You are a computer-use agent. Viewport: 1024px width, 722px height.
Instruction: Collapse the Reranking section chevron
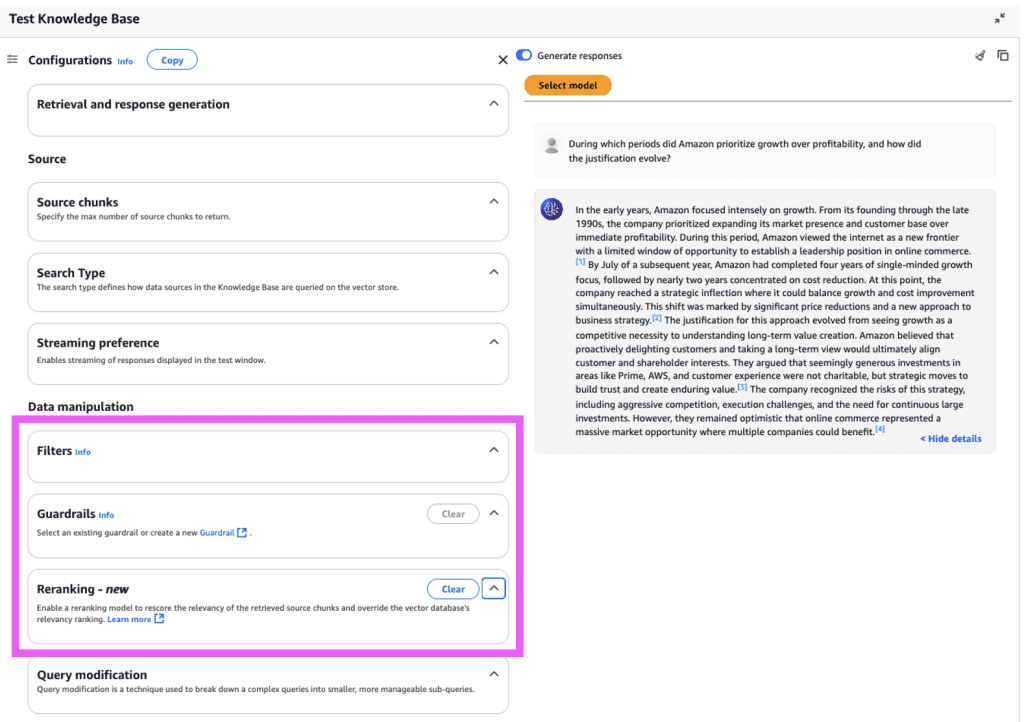493,589
